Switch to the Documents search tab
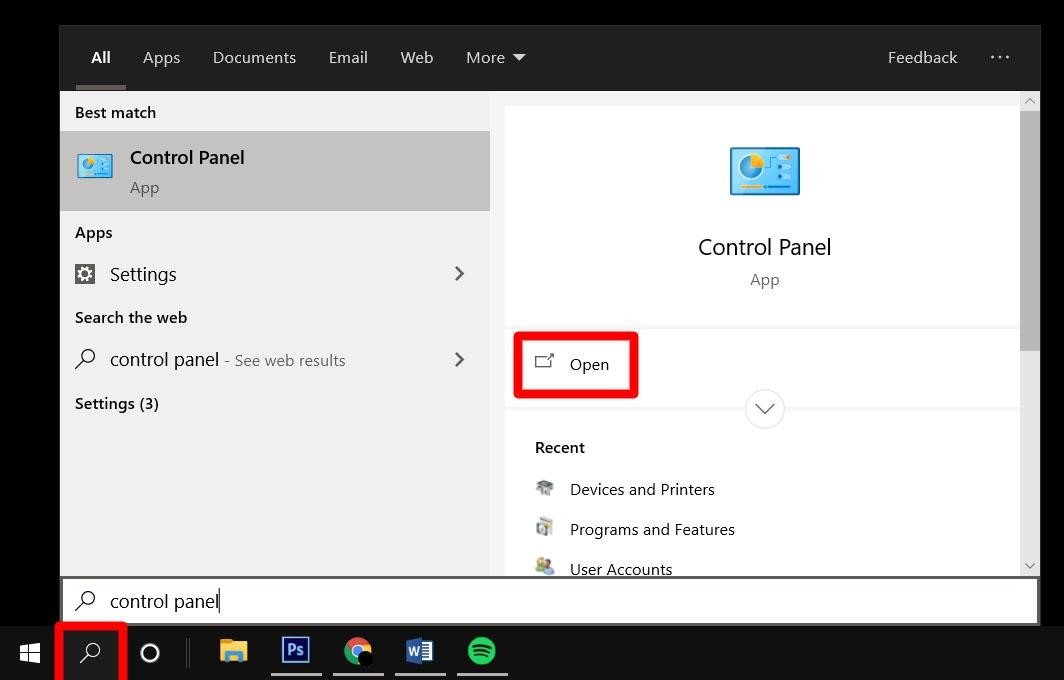Screen dimensions: 1064x680 (254, 57)
